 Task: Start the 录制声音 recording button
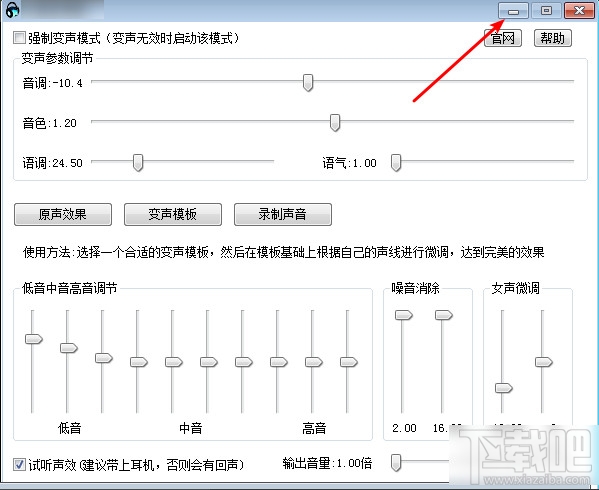[x=283, y=214]
